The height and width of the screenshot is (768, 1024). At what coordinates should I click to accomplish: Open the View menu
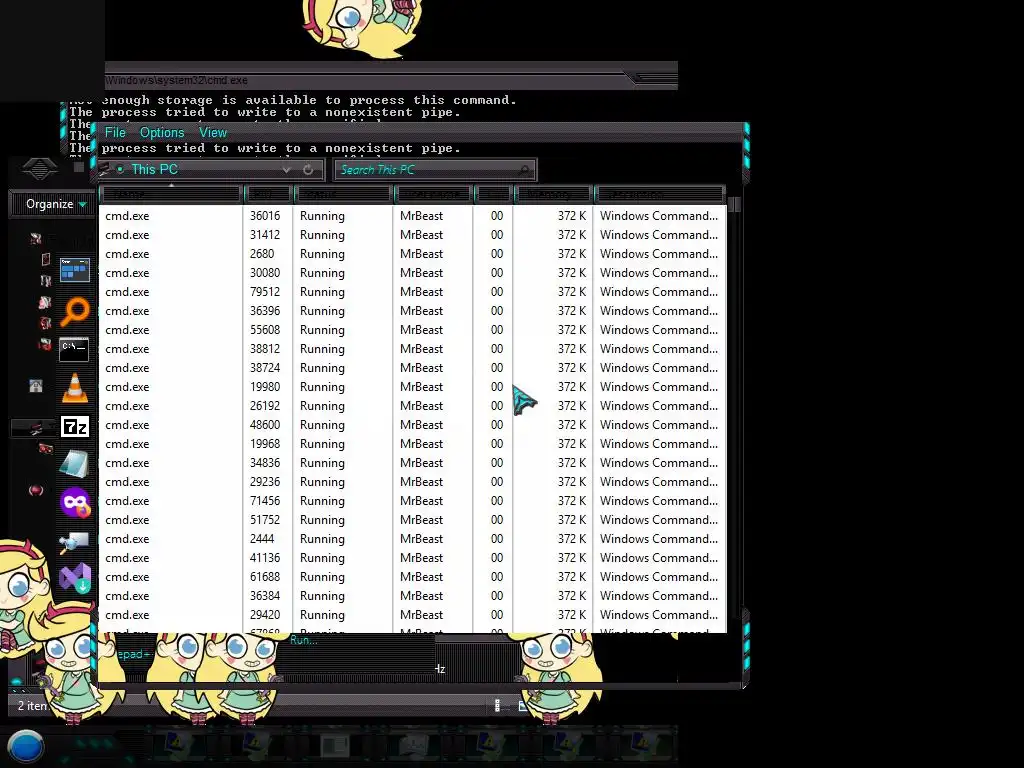tap(213, 133)
